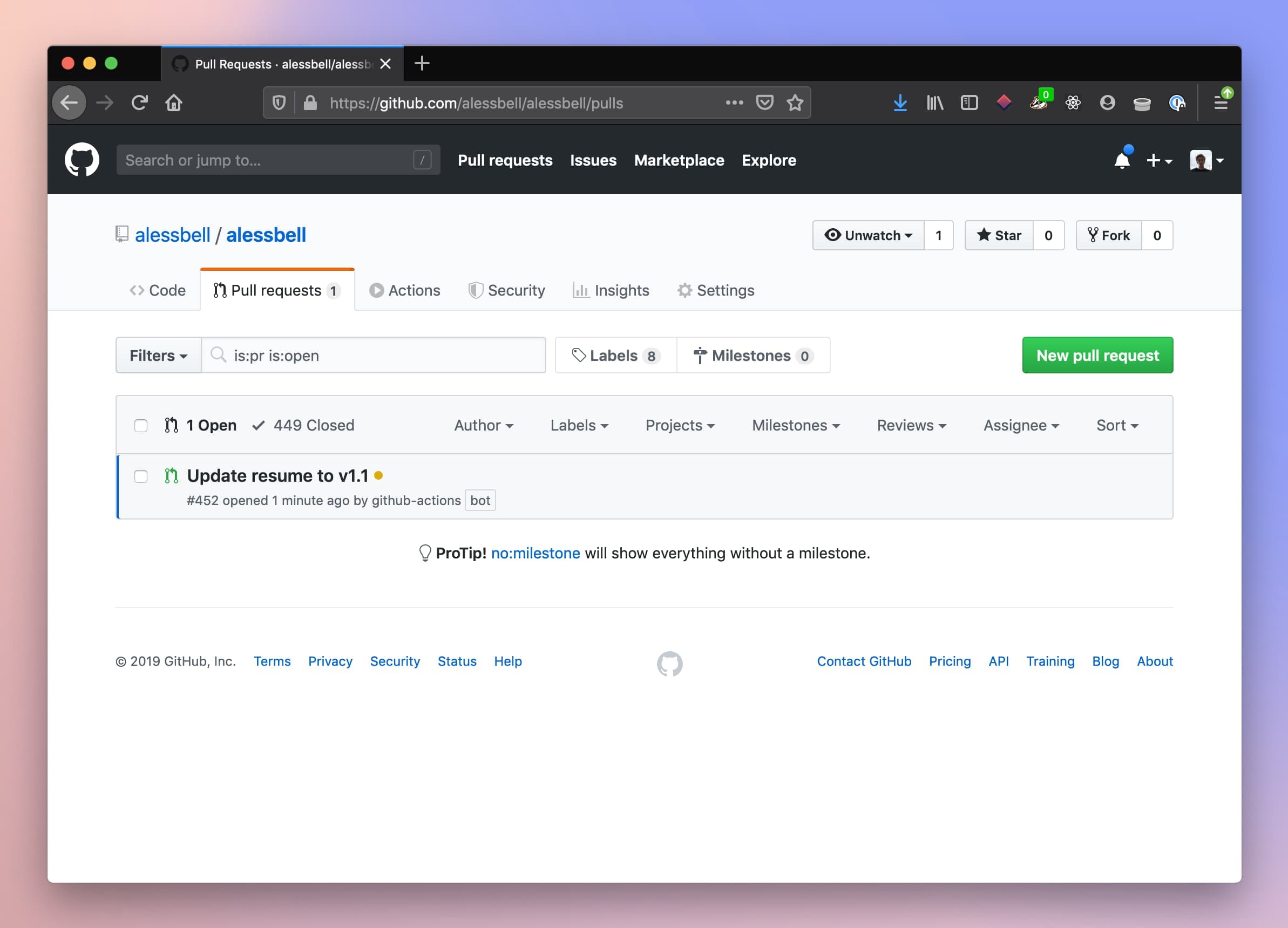The width and height of the screenshot is (1288, 928).
Task: Click the pull request icon next to '1 Open'
Action: [172, 425]
